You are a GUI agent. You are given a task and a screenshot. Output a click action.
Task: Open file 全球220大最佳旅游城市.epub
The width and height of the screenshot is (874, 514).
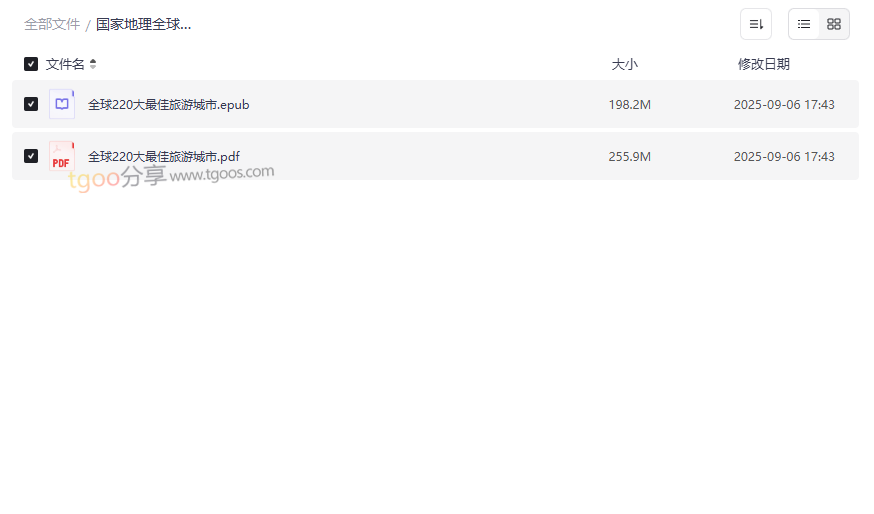[168, 105]
